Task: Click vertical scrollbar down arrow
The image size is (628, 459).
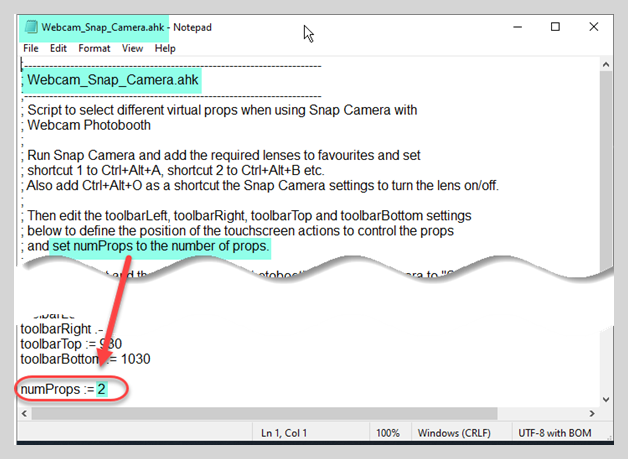Action: point(606,399)
